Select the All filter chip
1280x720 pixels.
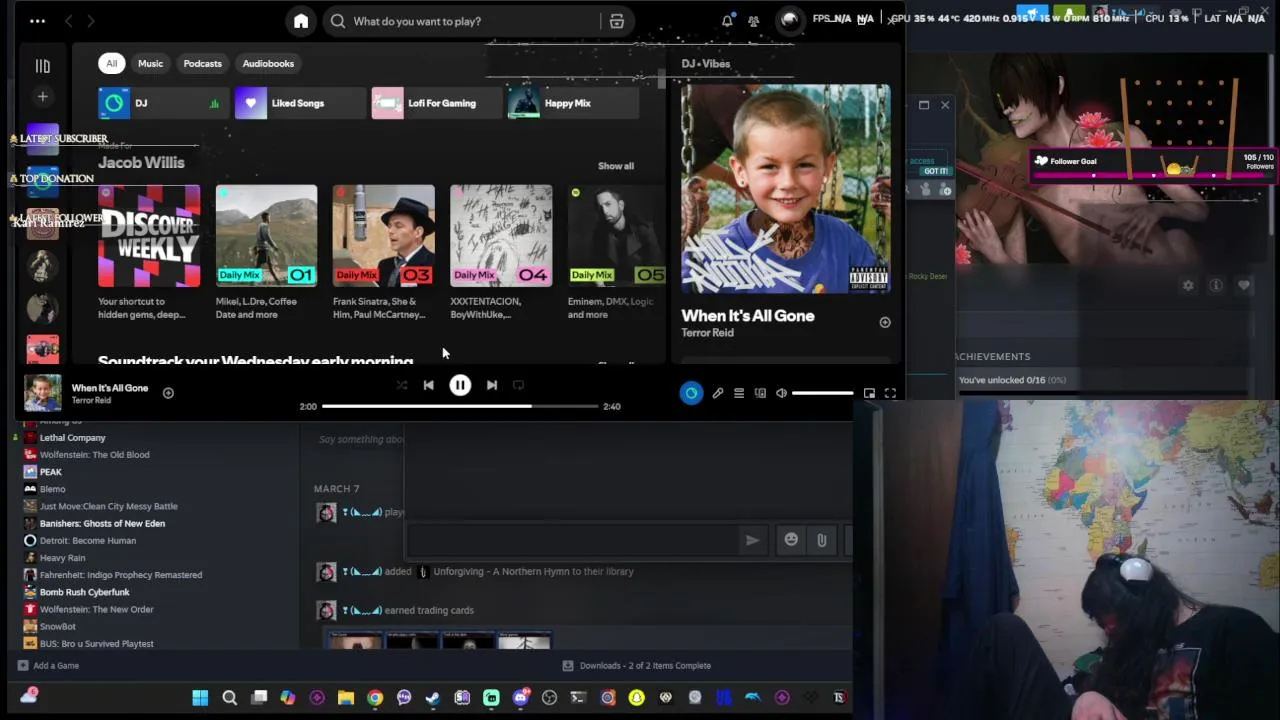[x=112, y=63]
